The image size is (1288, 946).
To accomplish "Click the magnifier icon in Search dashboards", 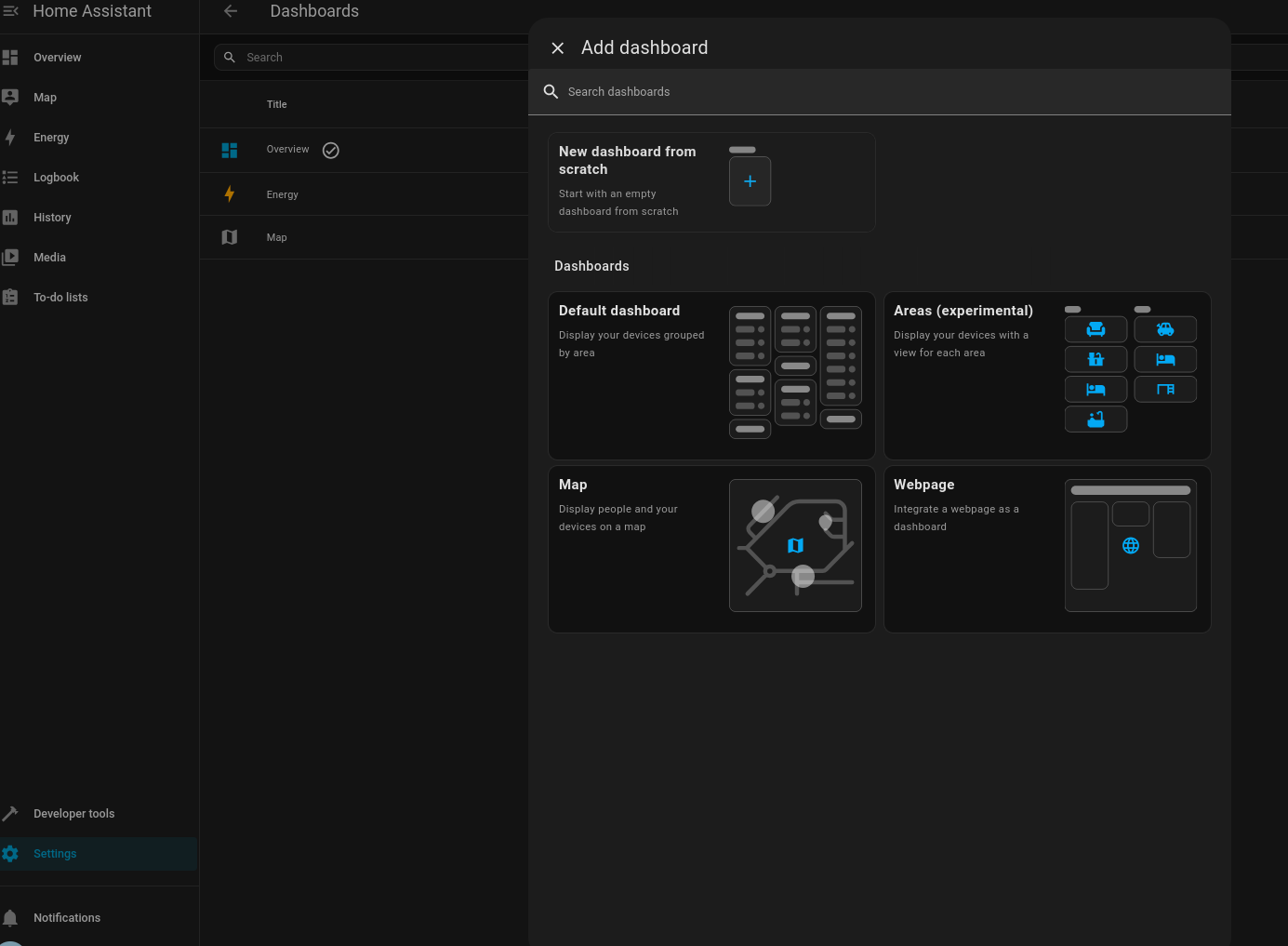I will (x=551, y=92).
